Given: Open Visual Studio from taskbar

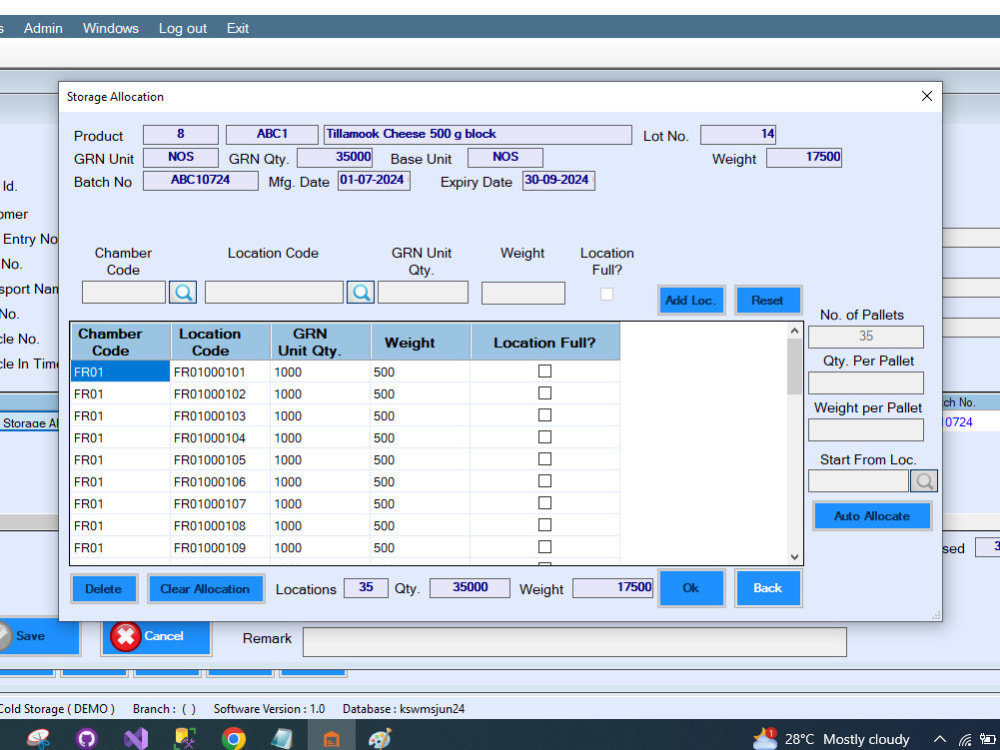Looking at the screenshot, I should (x=135, y=739).
